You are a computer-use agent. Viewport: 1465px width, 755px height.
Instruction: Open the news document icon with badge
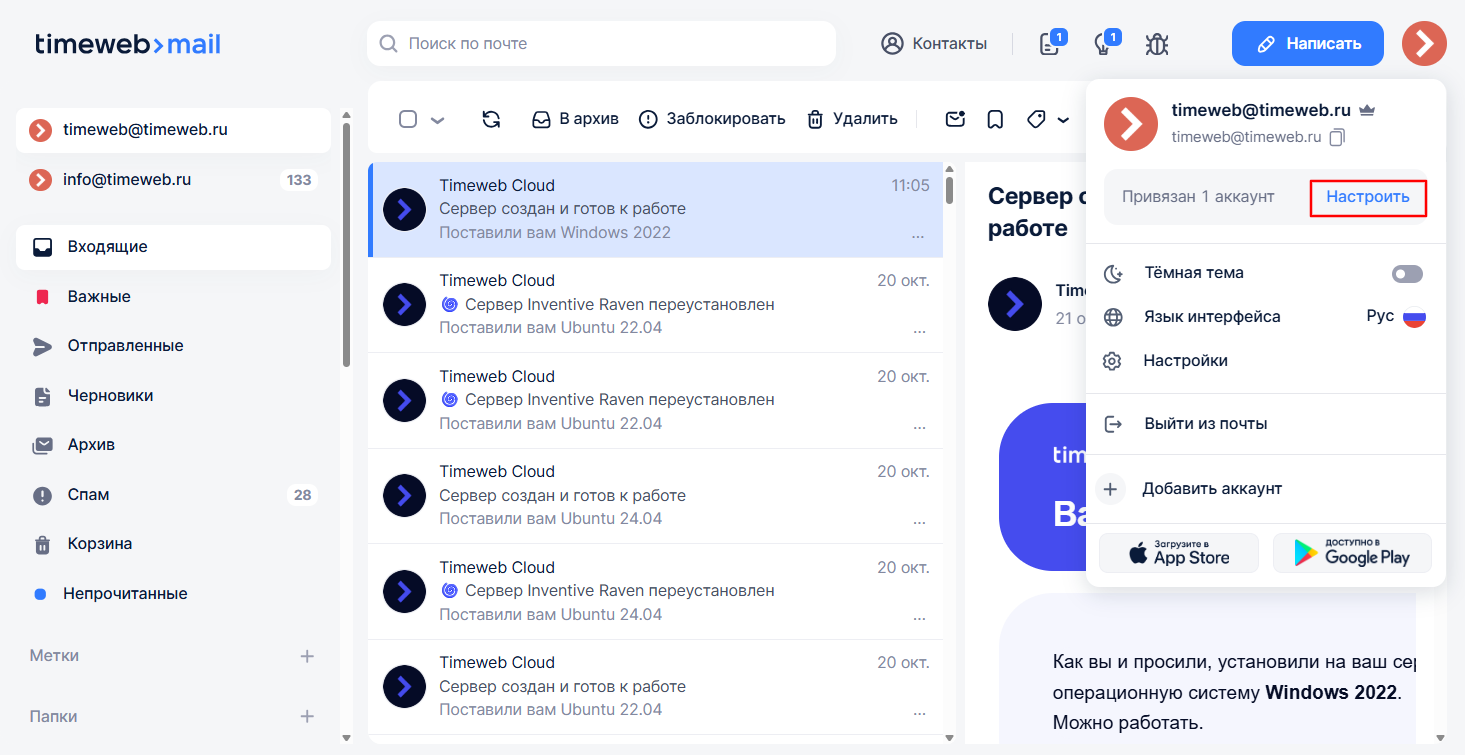(1049, 44)
